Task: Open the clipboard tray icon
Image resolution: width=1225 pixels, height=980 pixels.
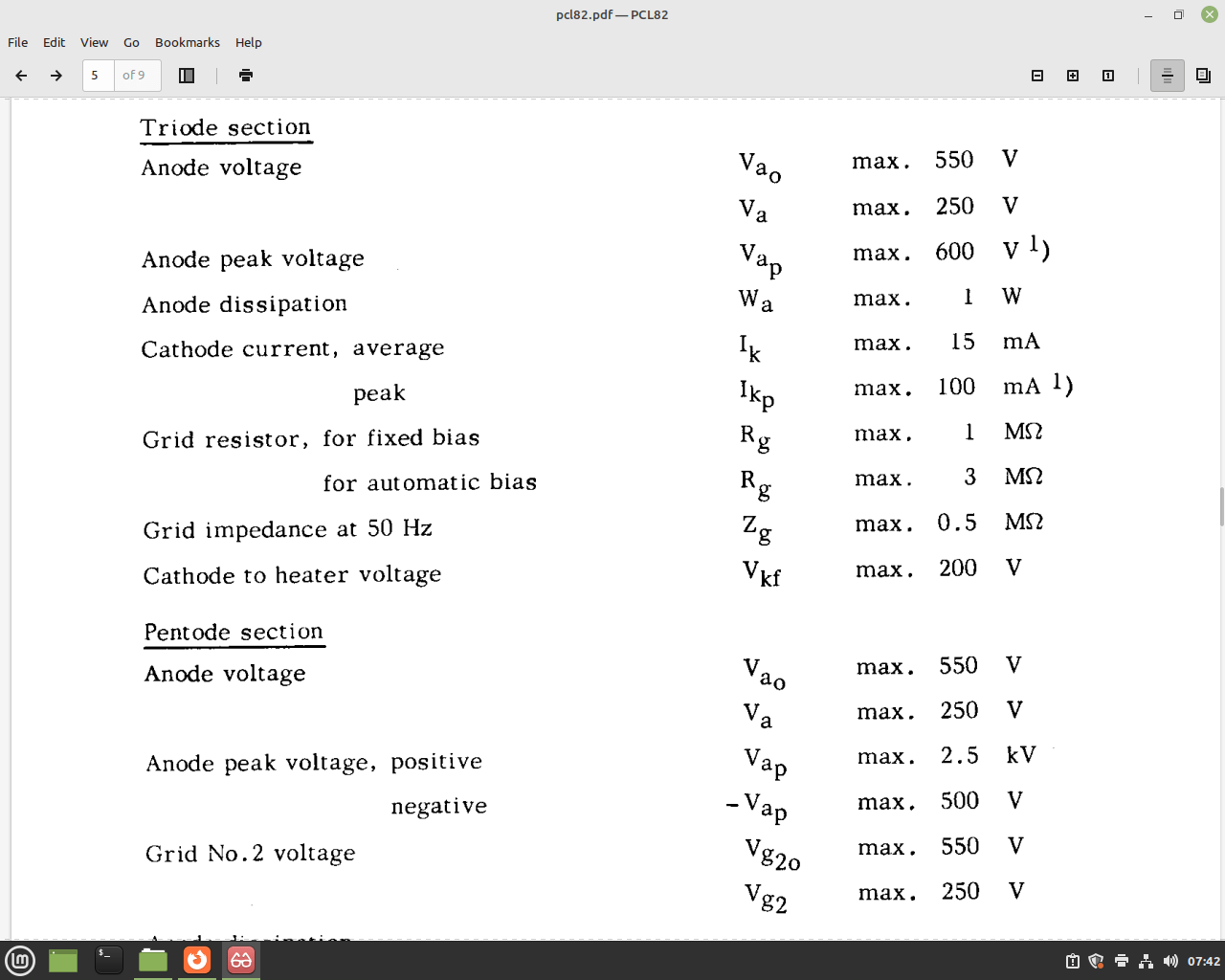Action: (x=1073, y=961)
